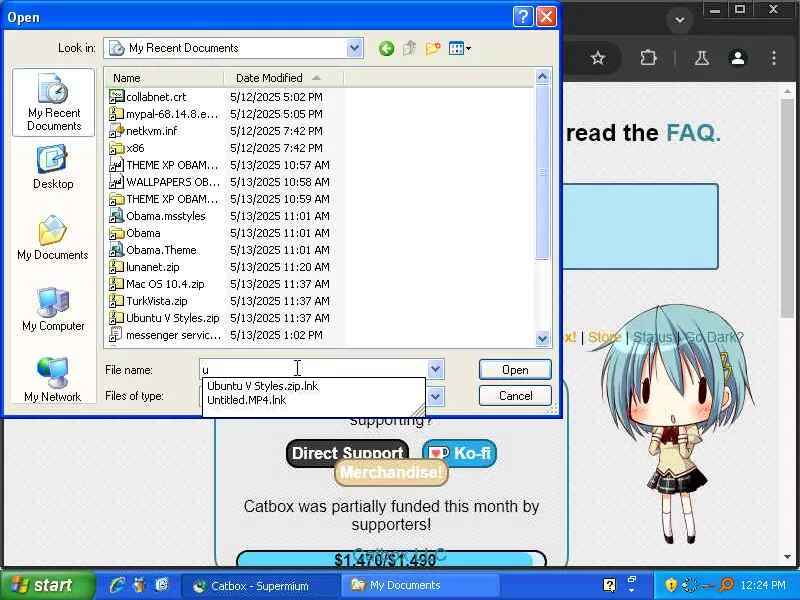Image resolution: width=800 pixels, height=600 pixels.
Task: Open My Network in places bar
Action: pos(53,380)
